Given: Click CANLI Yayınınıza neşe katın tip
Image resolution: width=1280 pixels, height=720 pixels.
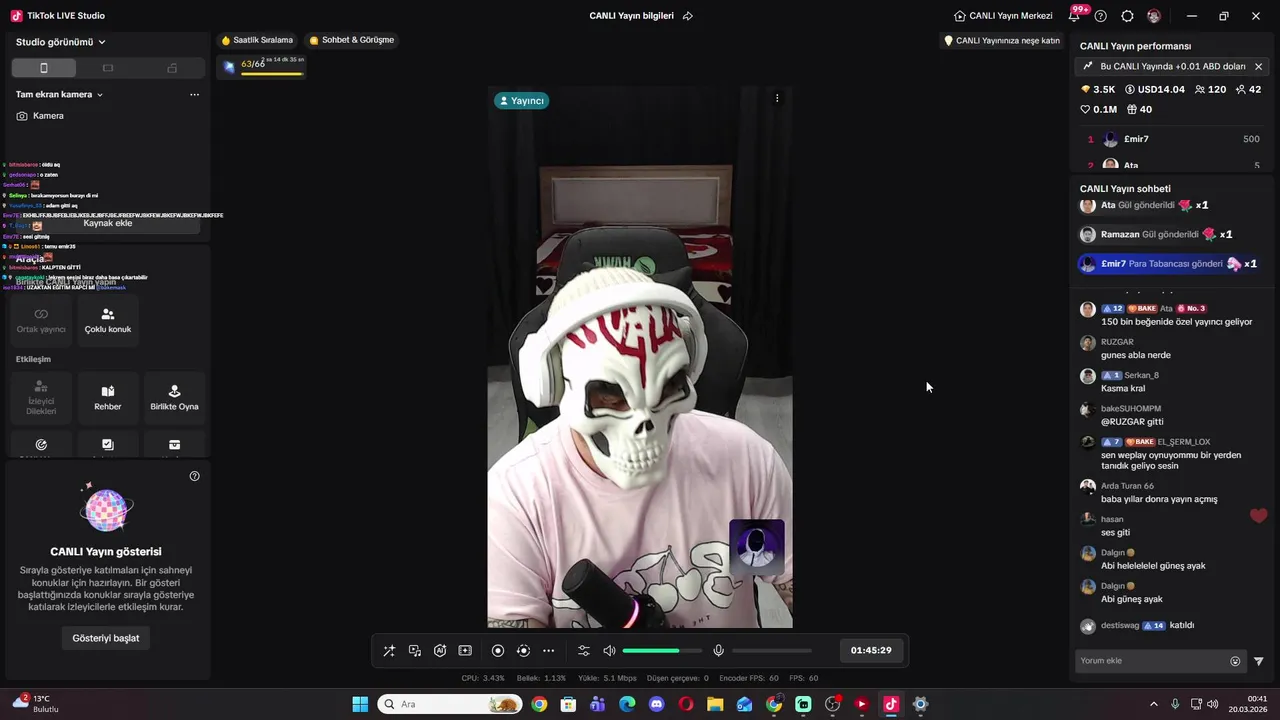Looking at the screenshot, I should [x=1002, y=41].
